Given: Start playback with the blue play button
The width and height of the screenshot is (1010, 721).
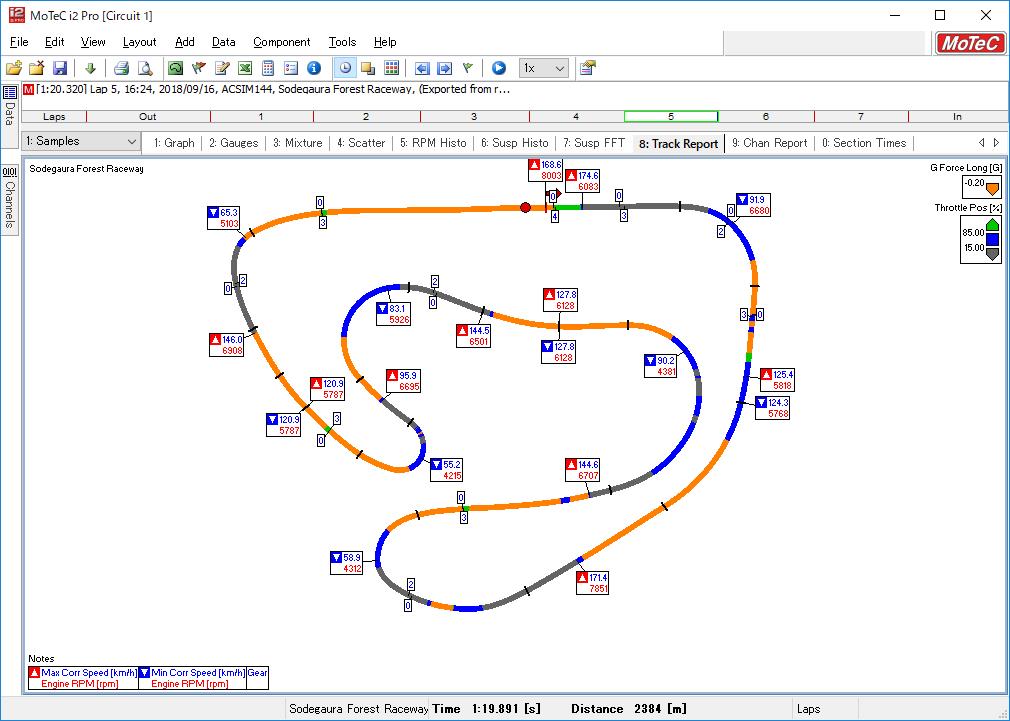Looking at the screenshot, I should click(499, 68).
